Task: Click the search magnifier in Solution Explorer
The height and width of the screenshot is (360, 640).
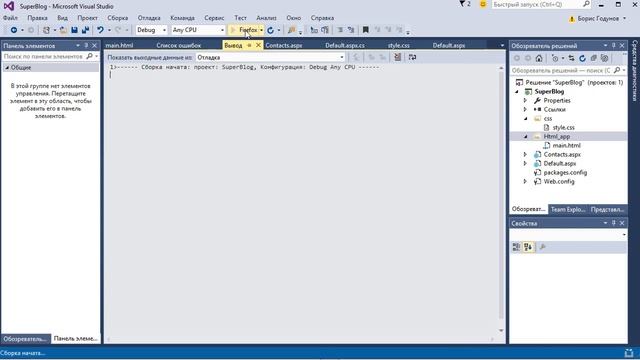Action: (617, 70)
